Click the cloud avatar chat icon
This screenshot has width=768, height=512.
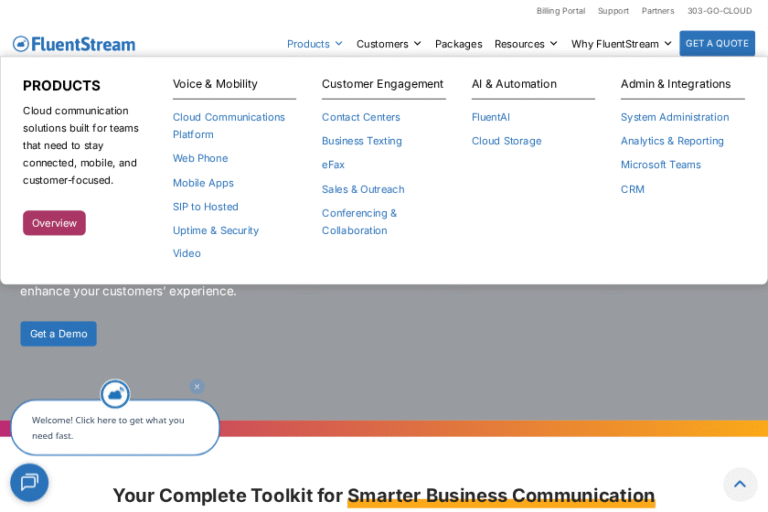(115, 394)
